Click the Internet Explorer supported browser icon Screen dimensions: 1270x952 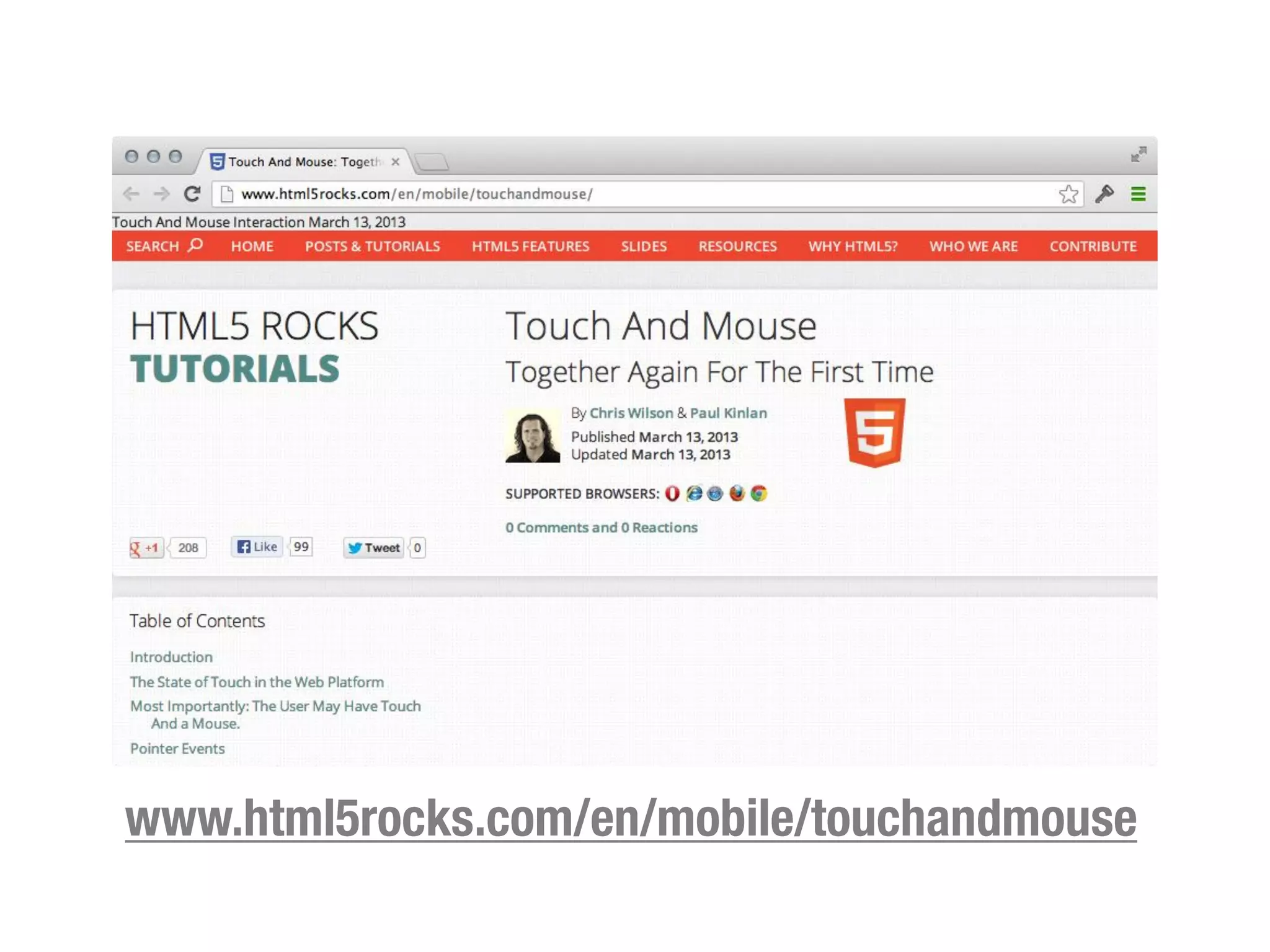(694, 493)
